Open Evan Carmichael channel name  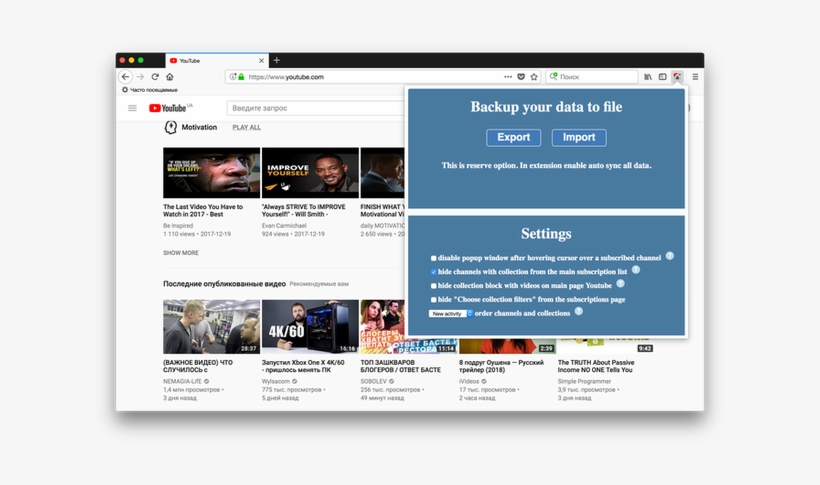pos(284,225)
